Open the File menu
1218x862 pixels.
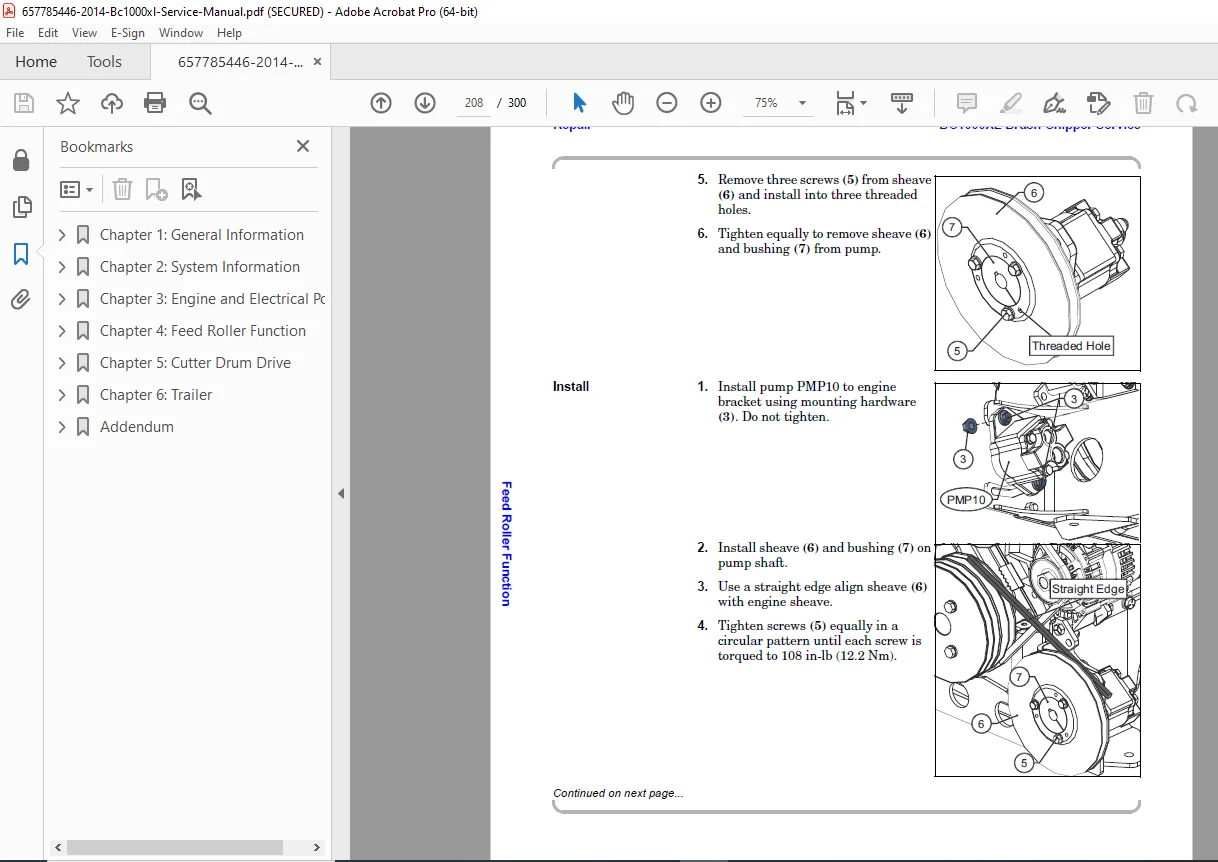[x=15, y=33]
